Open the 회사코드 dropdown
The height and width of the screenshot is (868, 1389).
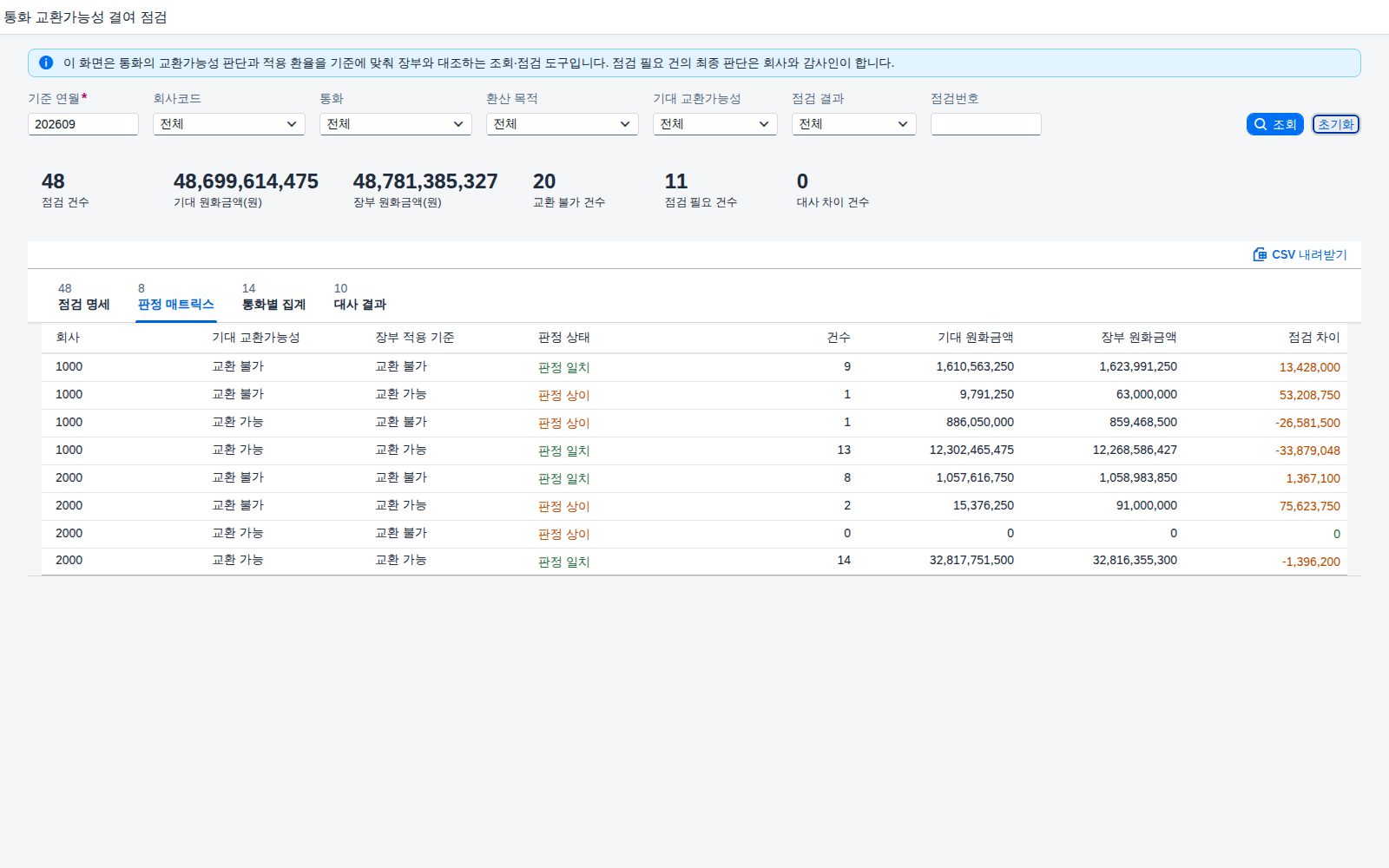pos(229,124)
